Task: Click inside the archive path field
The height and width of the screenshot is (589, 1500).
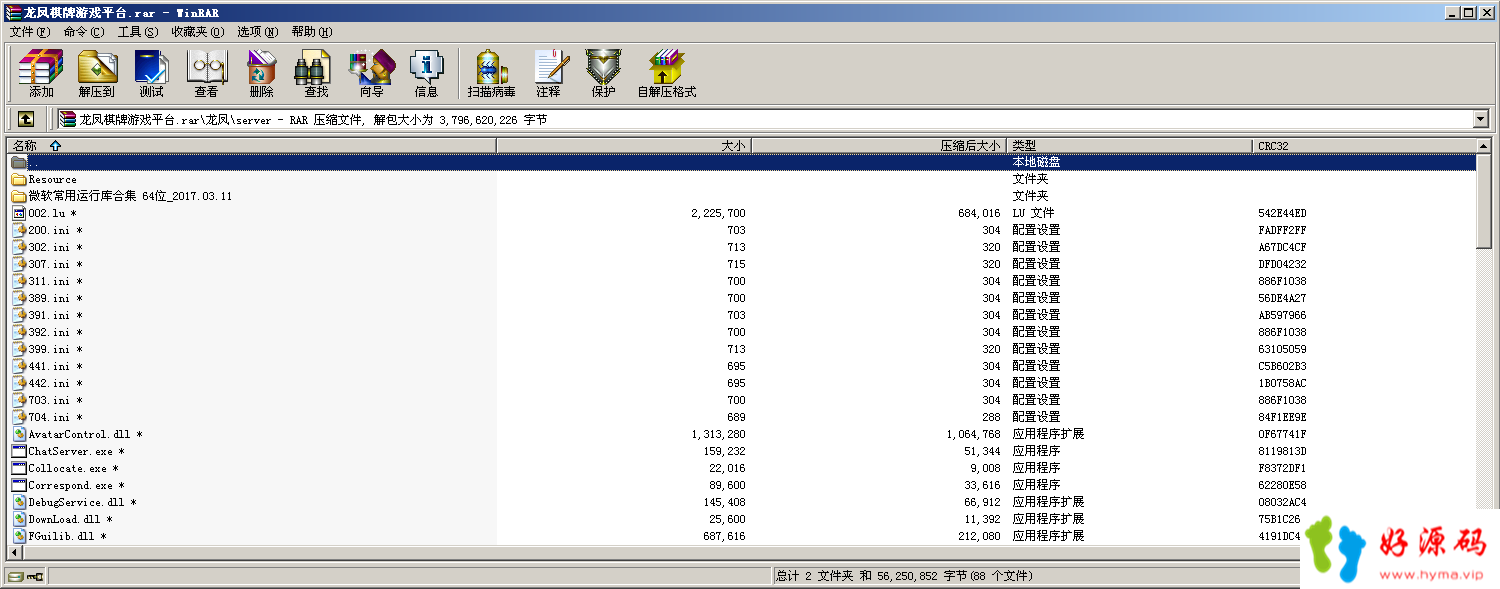Action: pos(765,119)
